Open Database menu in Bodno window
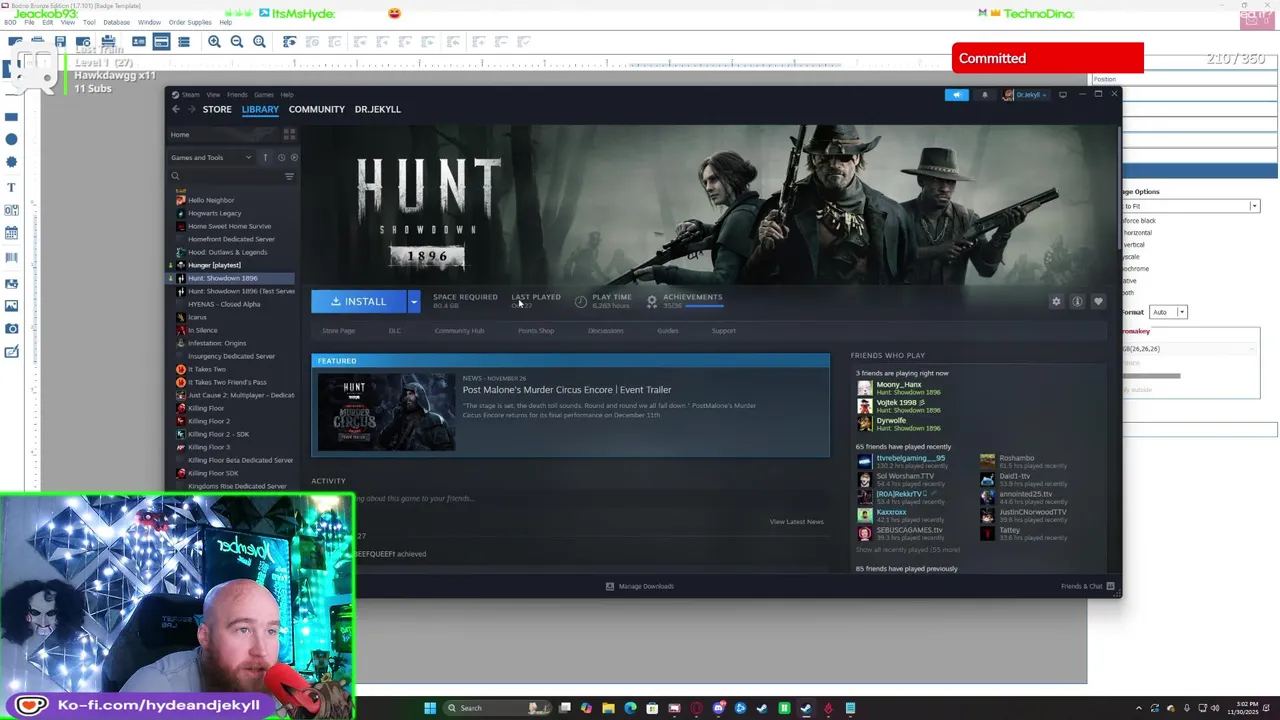 click(x=116, y=22)
